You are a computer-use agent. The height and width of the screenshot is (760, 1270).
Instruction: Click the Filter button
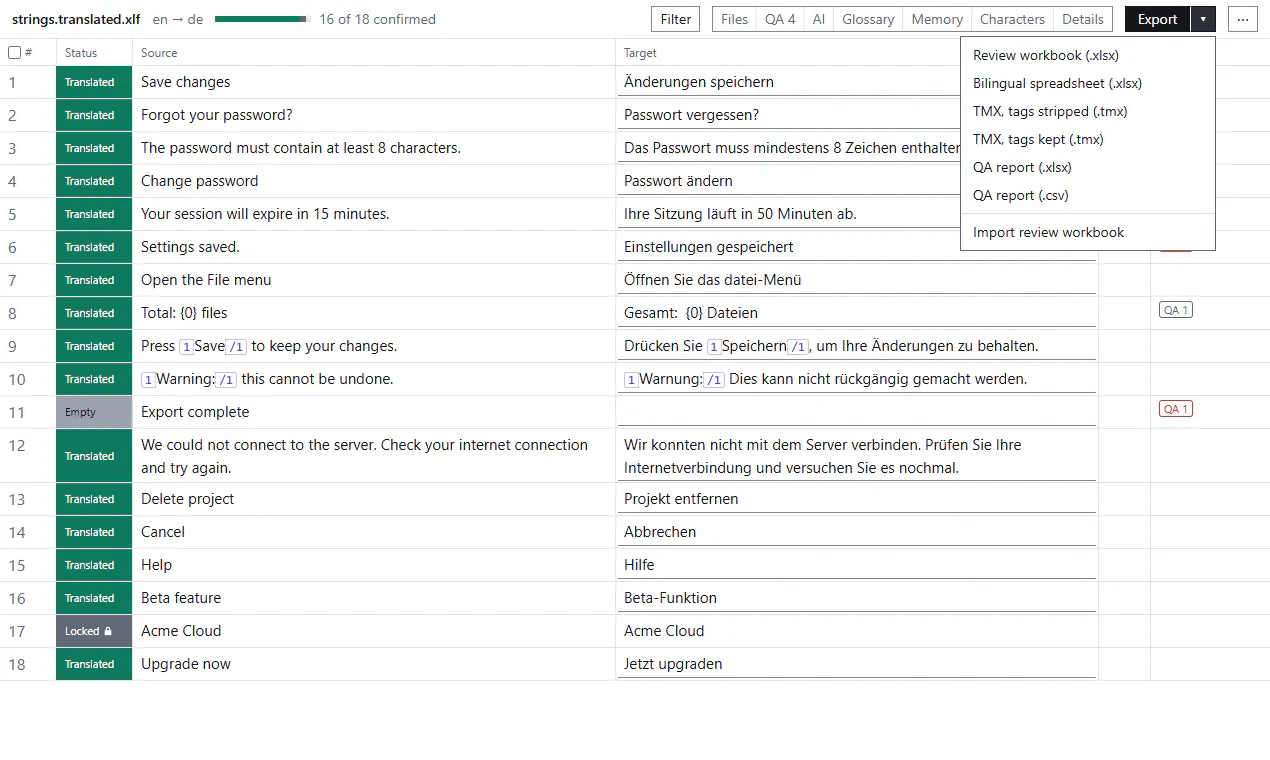(676, 19)
